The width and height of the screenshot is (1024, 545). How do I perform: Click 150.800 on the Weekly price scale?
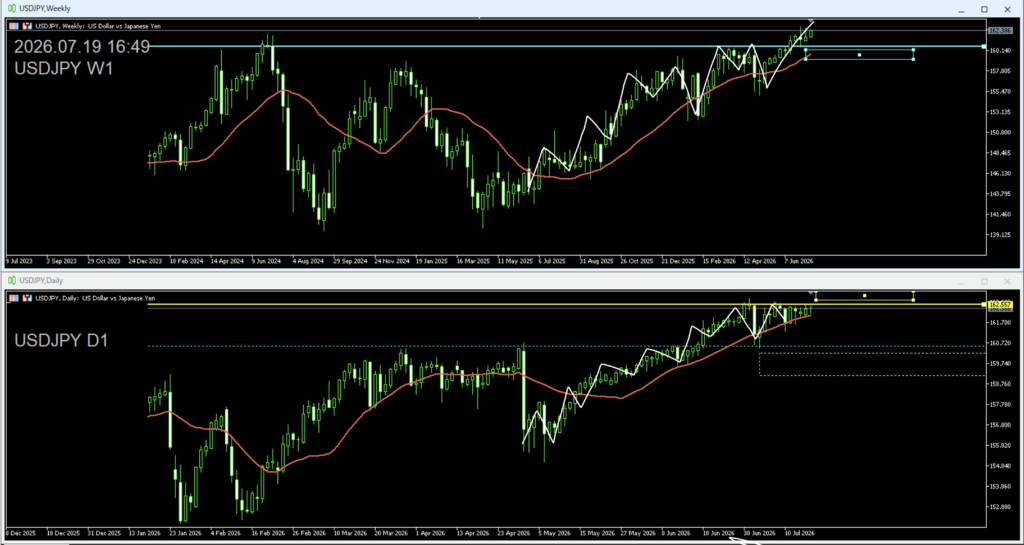(1000, 132)
